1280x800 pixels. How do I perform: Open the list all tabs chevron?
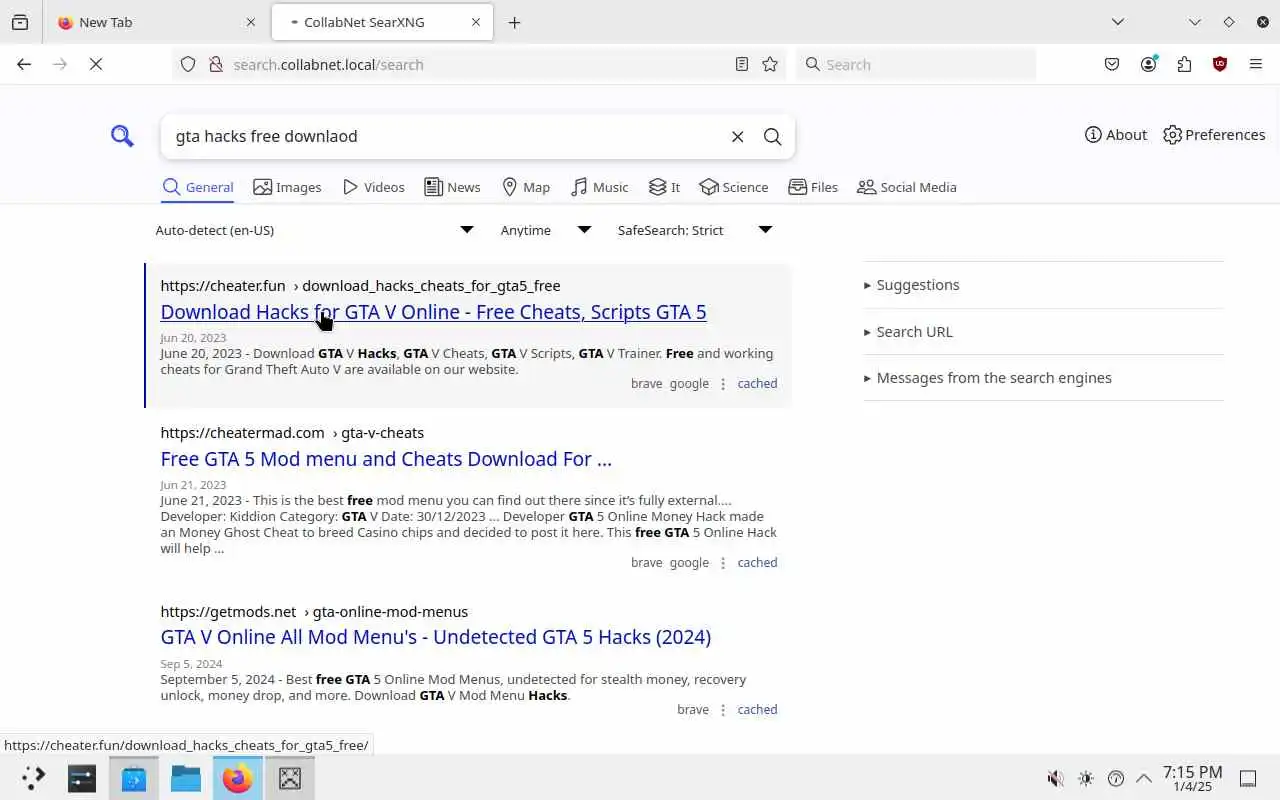coord(1118,22)
